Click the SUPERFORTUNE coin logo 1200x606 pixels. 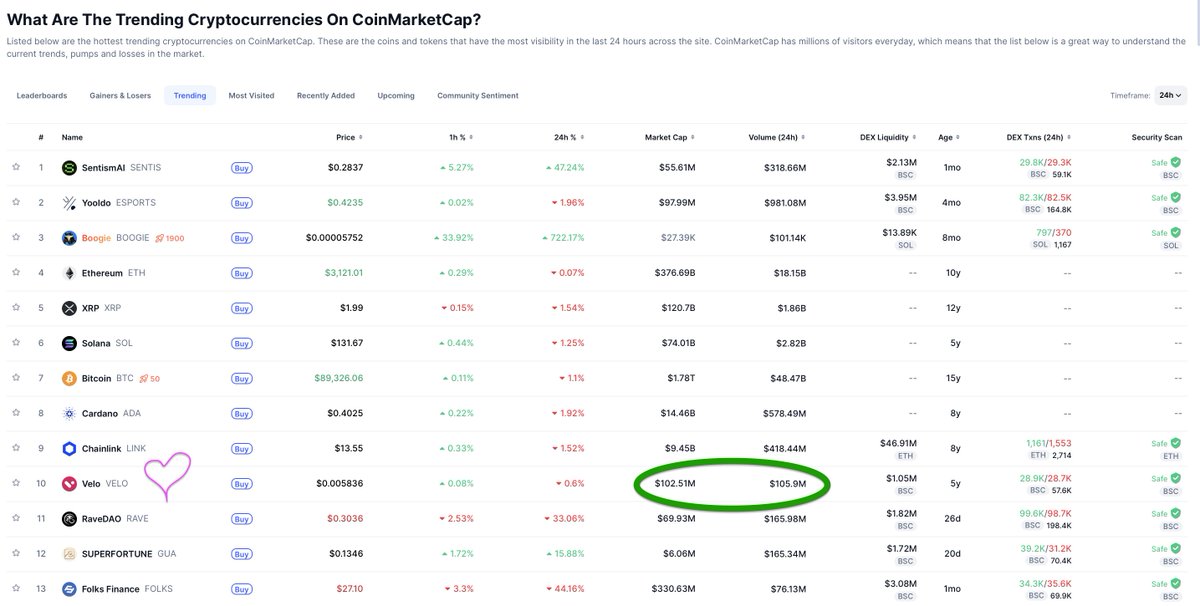pyautogui.click(x=69, y=553)
